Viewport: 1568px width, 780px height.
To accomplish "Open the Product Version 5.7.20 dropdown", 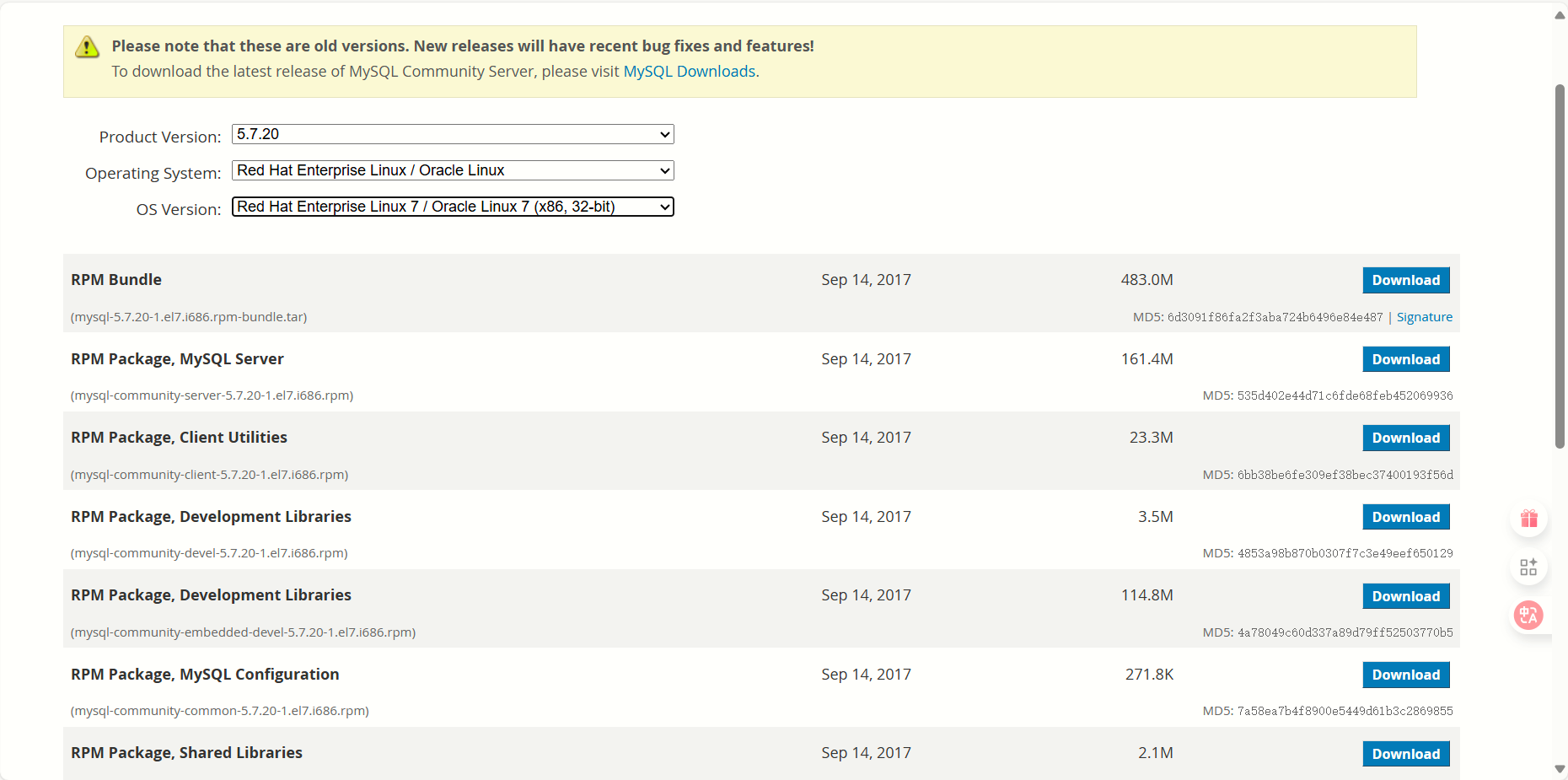I will (453, 134).
